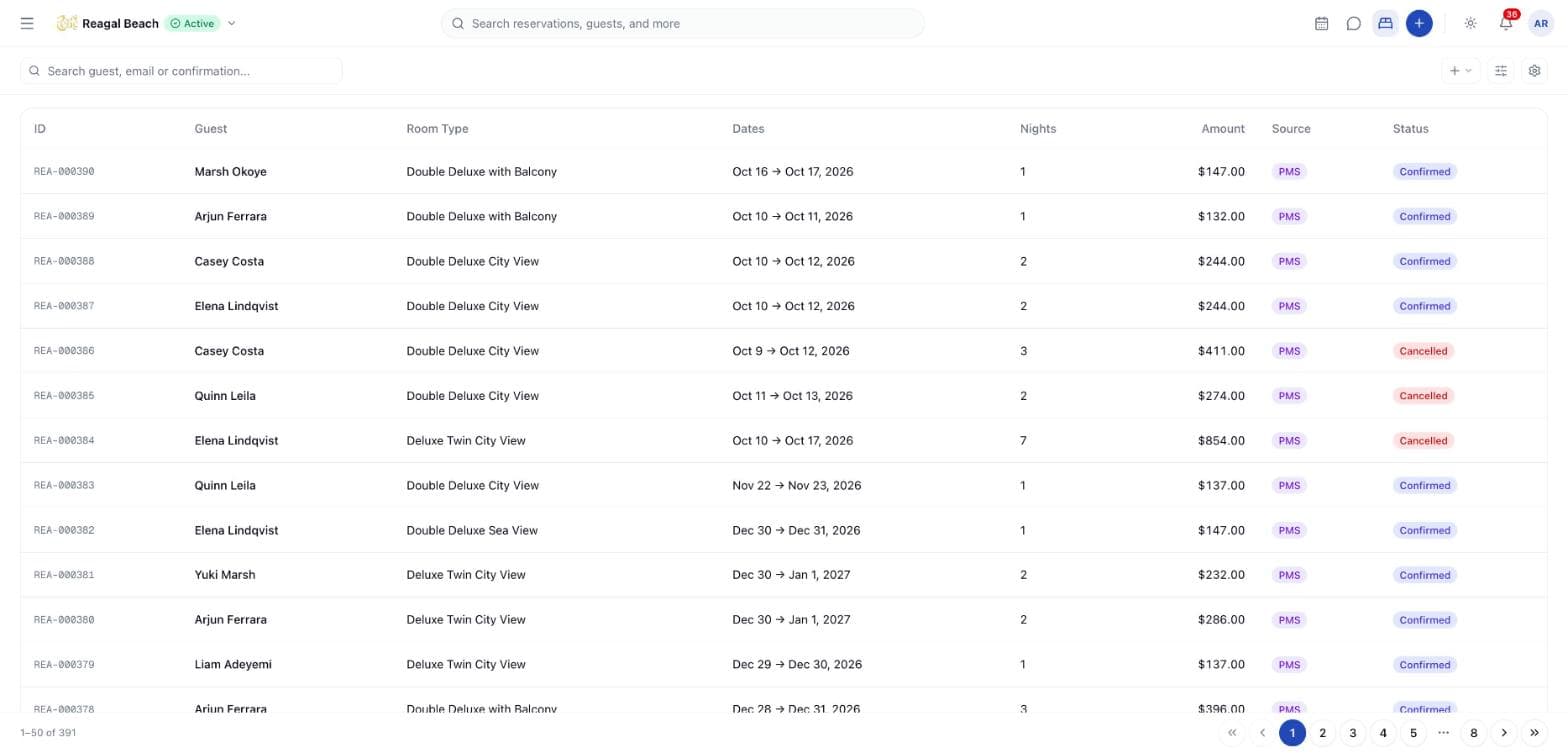Sort by the Dates column header
Image resolution: width=1568 pixels, height=753 pixels.
point(748,129)
